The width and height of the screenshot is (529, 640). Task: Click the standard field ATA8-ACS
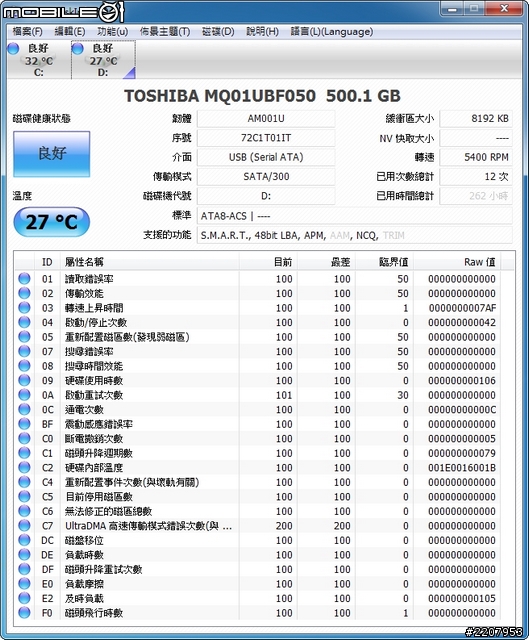(x=354, y=216)
